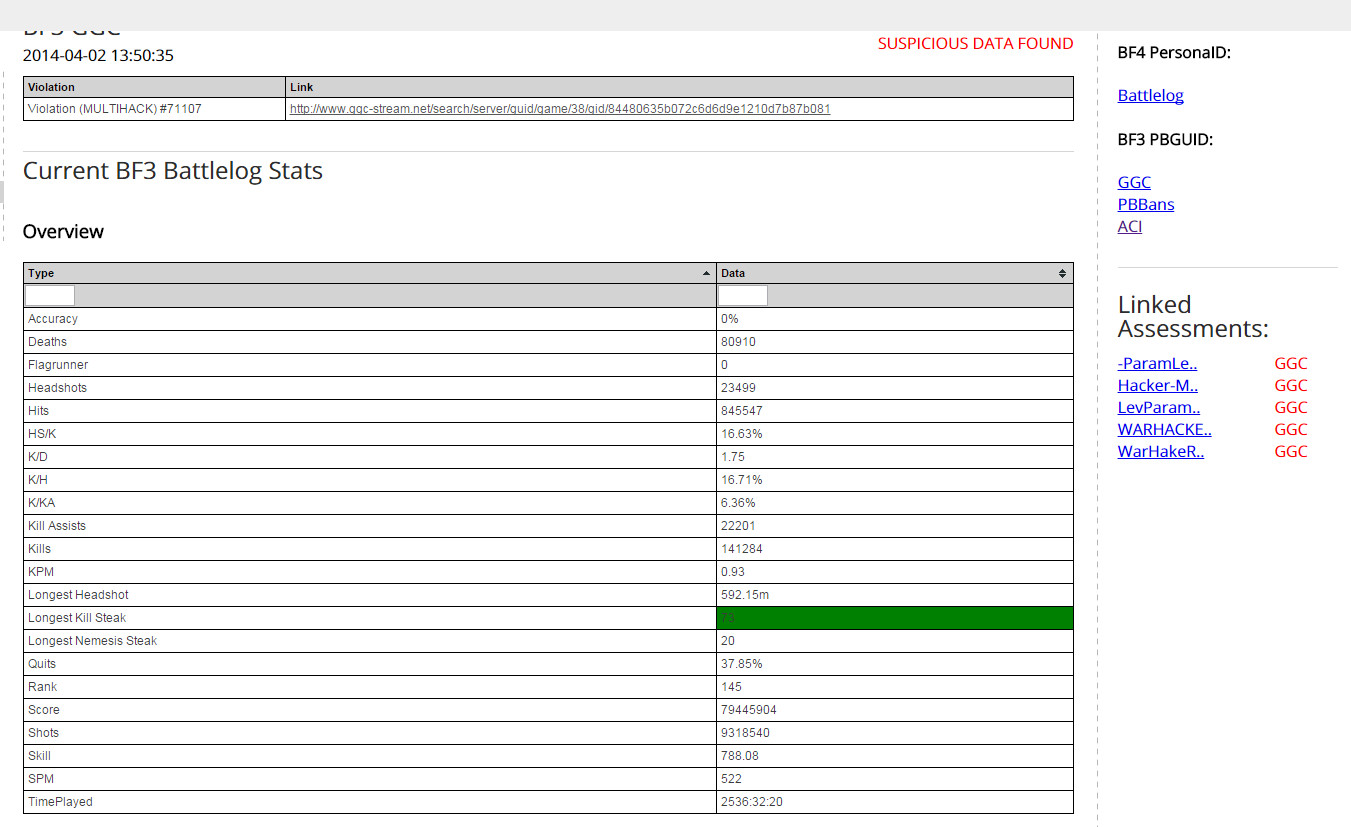Select the K/D value 1.75
Screen dimensions: 1351x827
[732, 457]
